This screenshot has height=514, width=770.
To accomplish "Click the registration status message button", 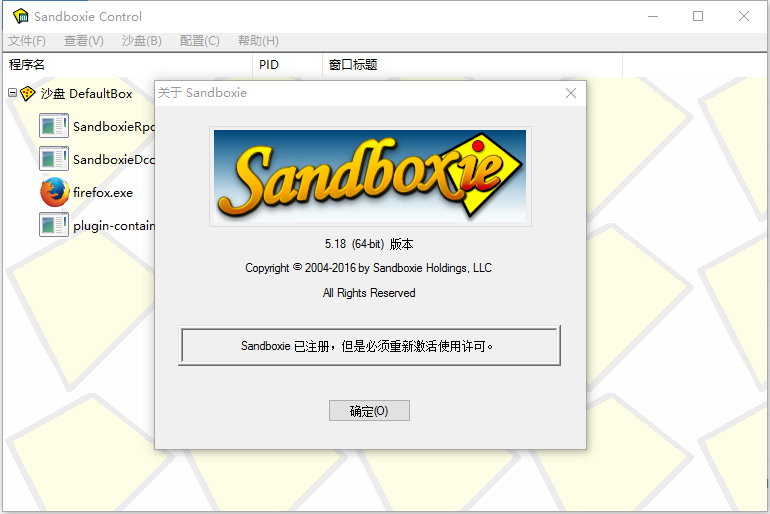I will click(x=369, y=346).
